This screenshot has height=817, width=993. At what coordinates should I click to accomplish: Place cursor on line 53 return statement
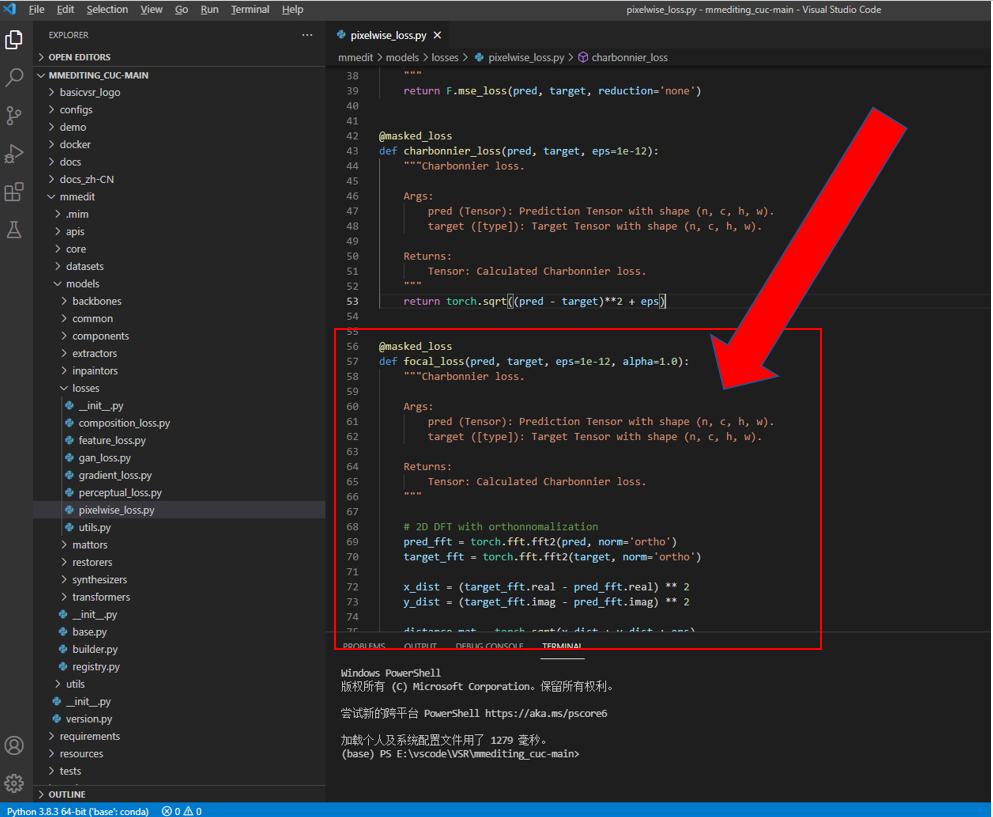tap(534, 301)
